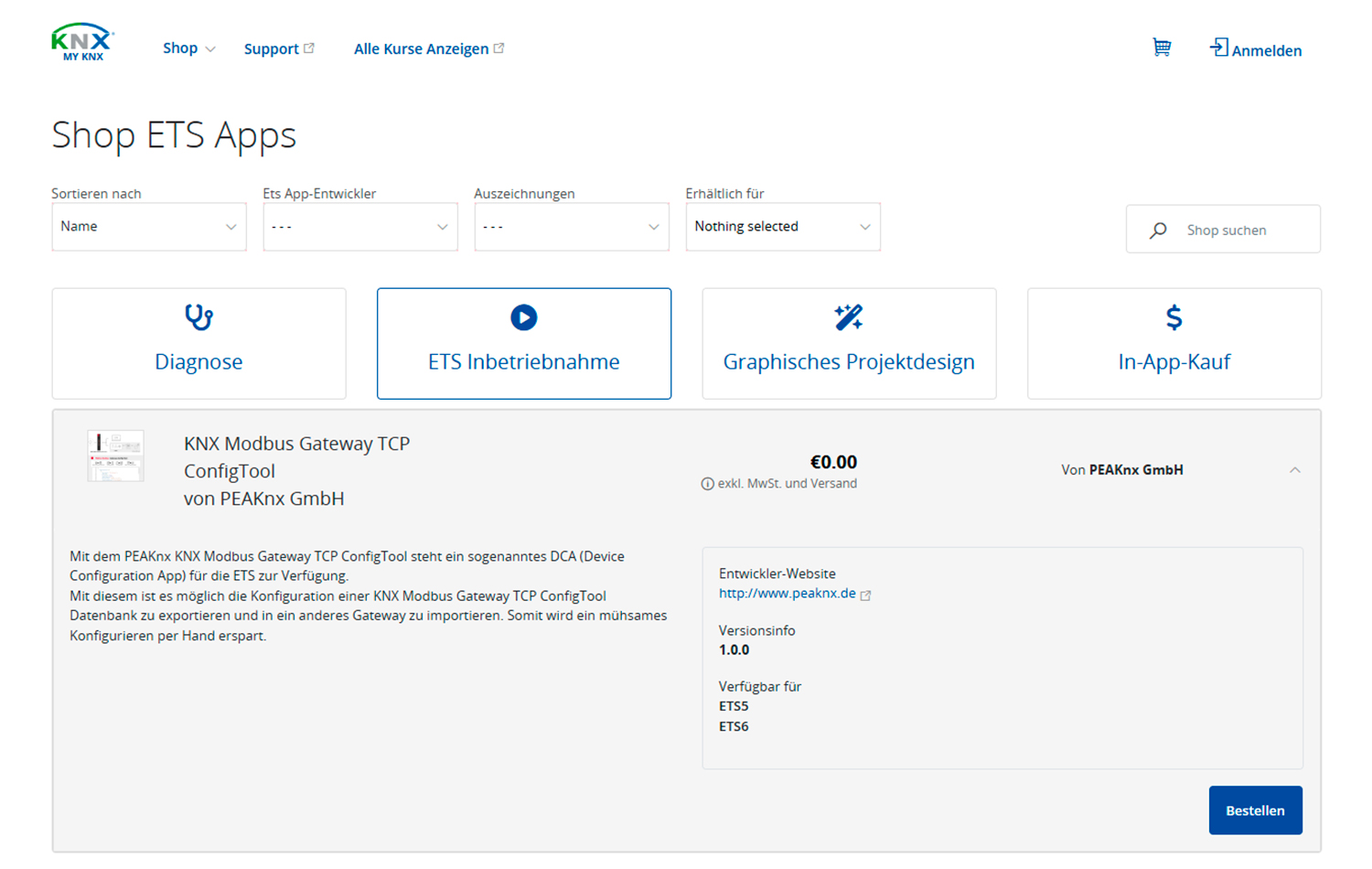Click the Shop ETS Apps heading
The width and height of the screenshot is (1372, 869).
[174, 136]
